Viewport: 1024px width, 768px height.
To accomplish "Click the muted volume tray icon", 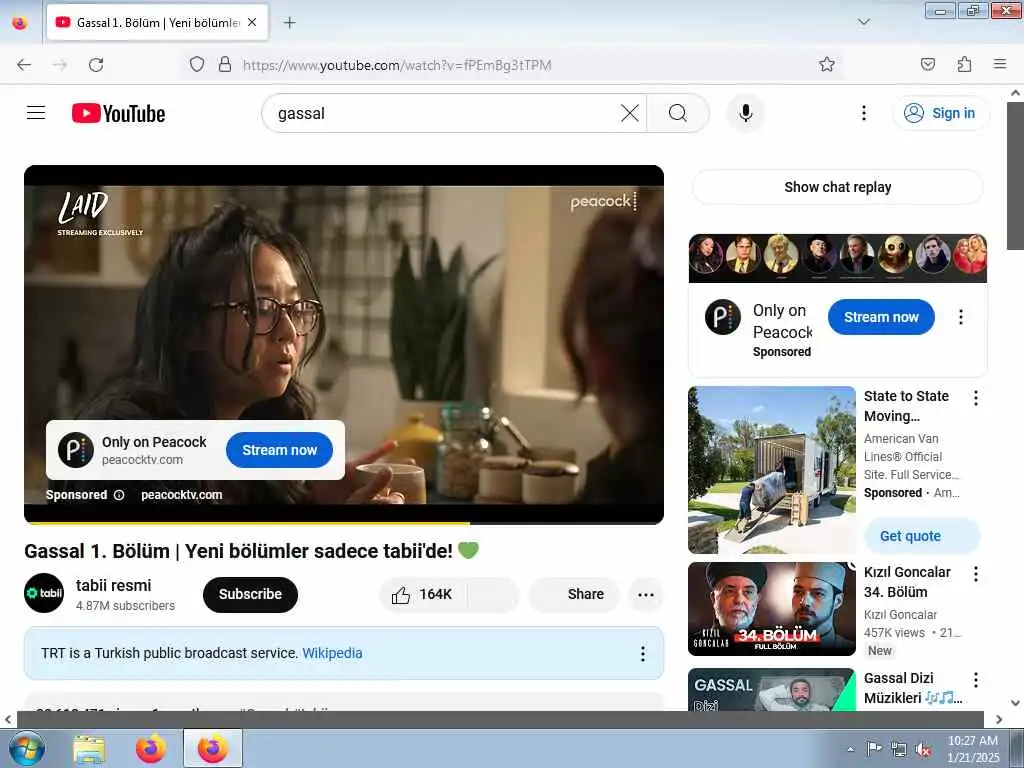I will 923,750.
